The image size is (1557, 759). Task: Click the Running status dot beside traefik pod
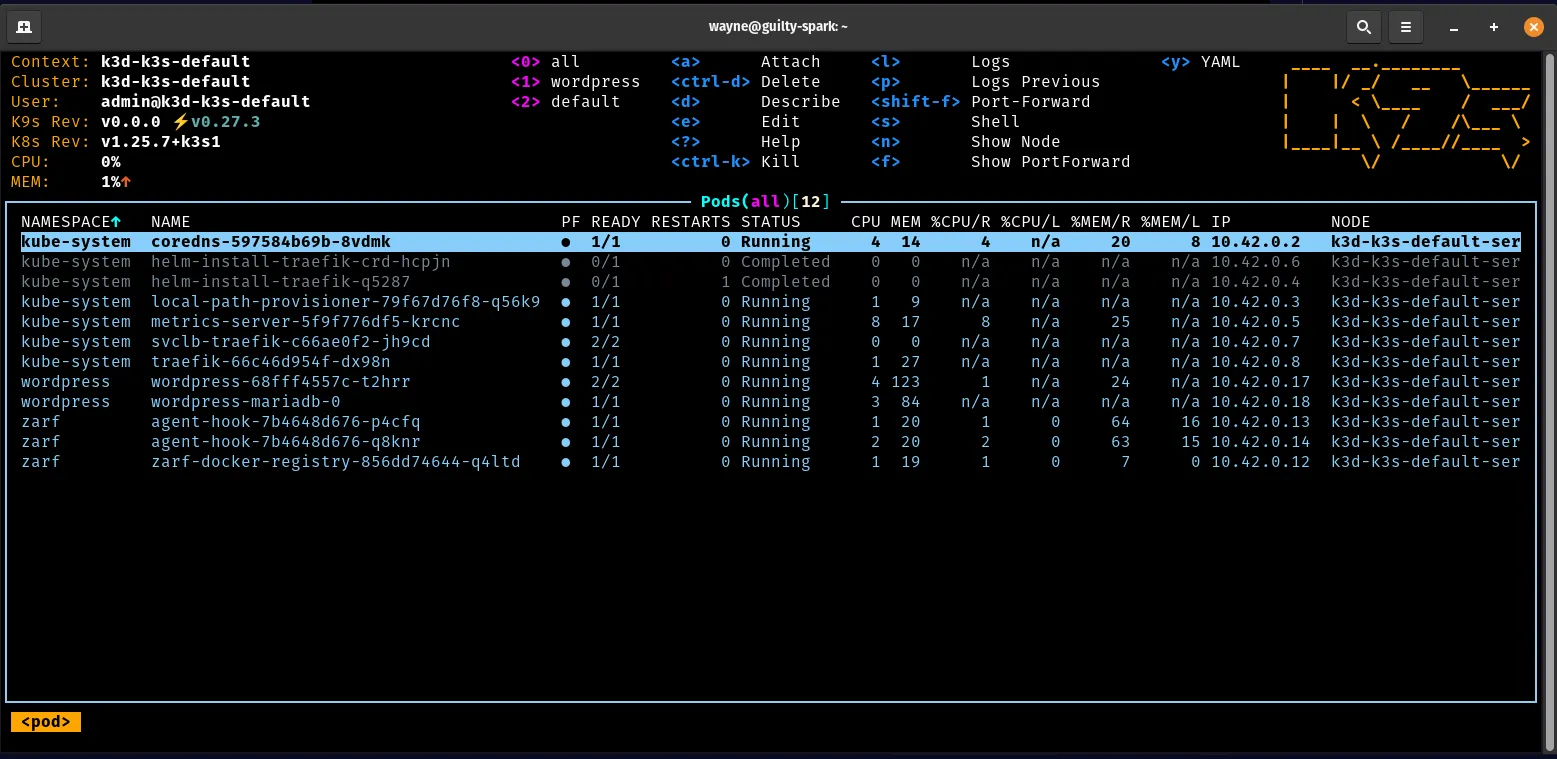click(x=565, y=361)
